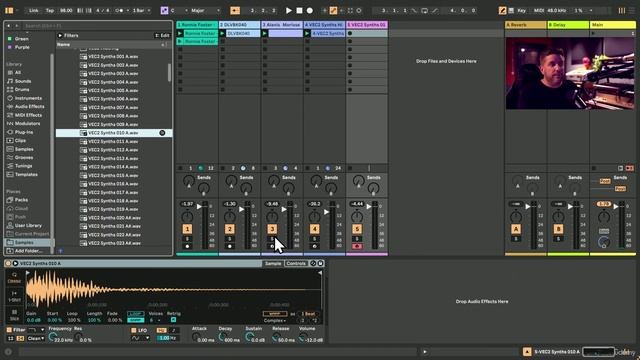This screenshot has width=640, height=360.
Task: Click track 2 pan knob
Action: pos(230,217)
